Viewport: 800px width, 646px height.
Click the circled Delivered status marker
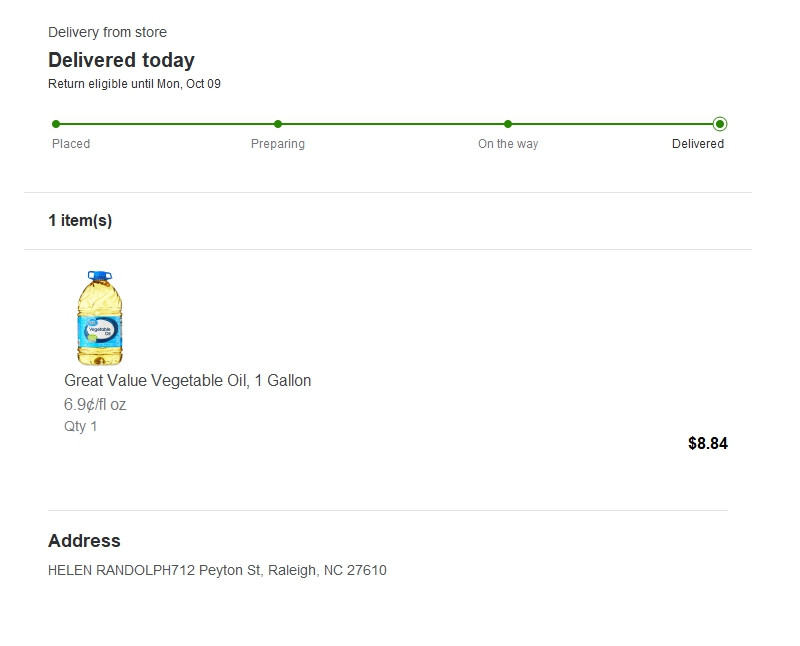tap(720, 124)
